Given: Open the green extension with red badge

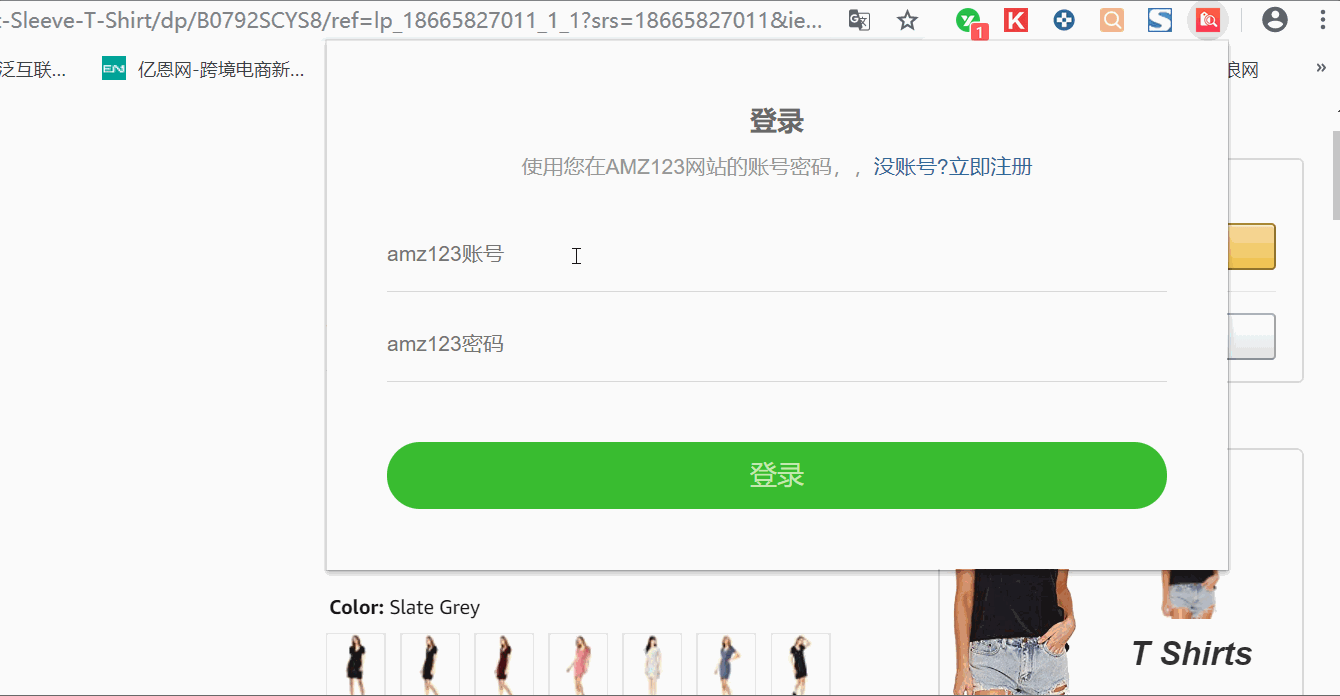Looking at the screenshot, I should click(969, 21).
